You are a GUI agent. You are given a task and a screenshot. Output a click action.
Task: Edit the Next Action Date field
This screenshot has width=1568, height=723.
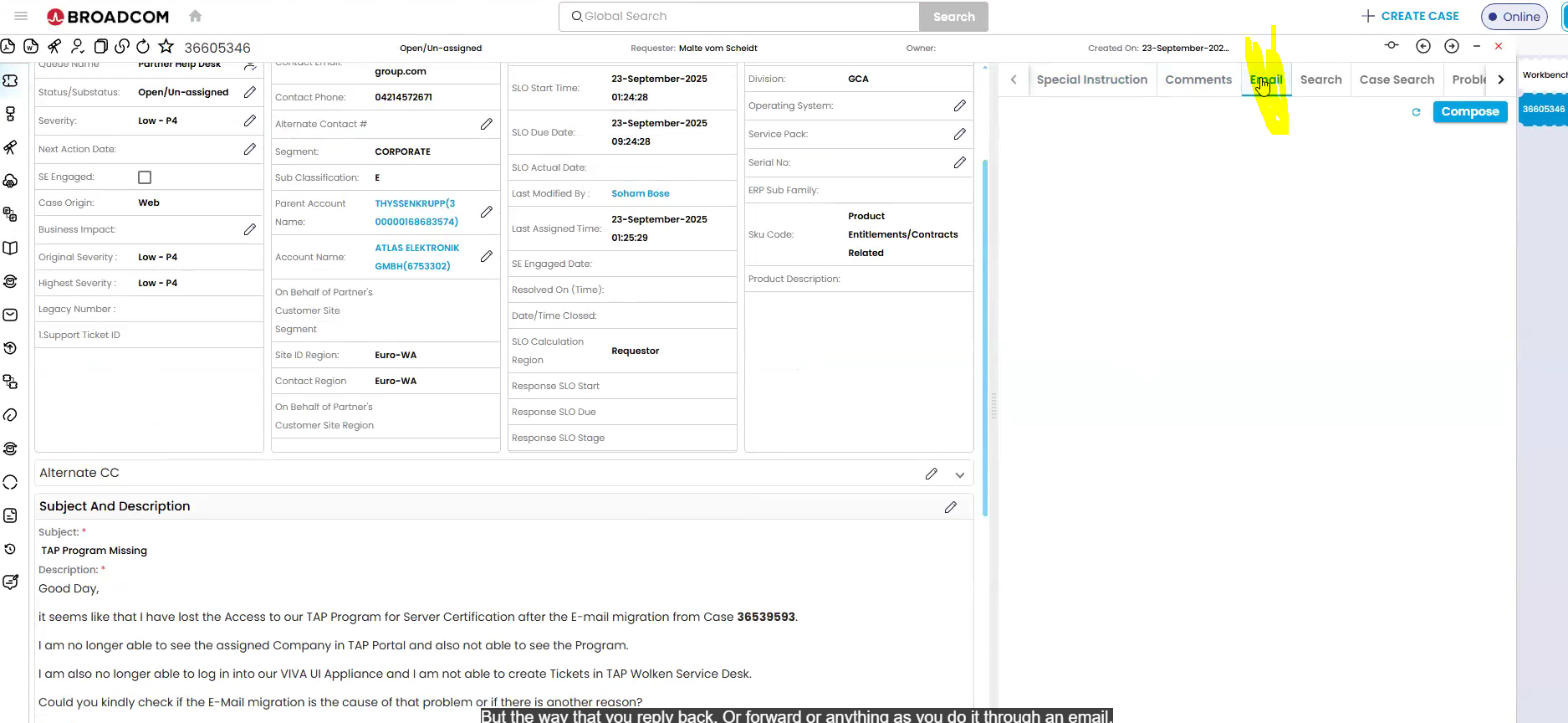coord(250,149)
